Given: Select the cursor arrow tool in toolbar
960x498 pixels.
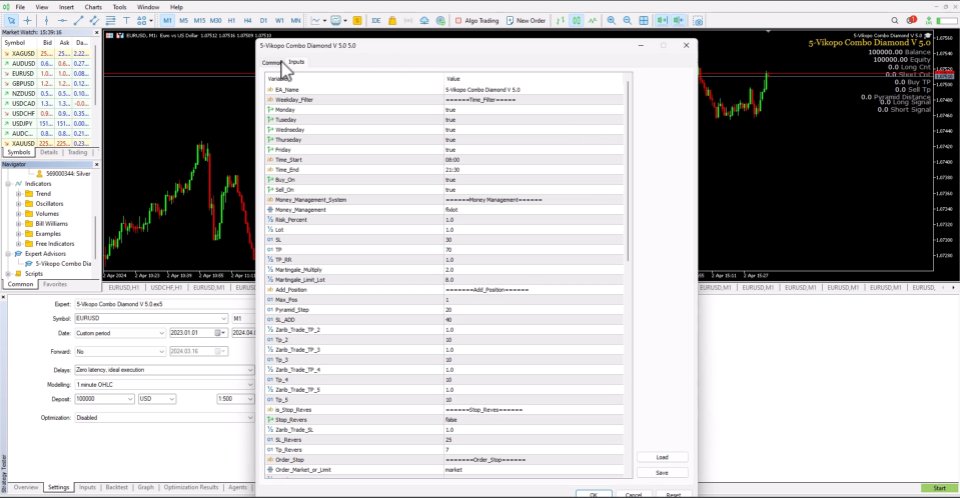Looking at the screenshot, I should 11,20.
